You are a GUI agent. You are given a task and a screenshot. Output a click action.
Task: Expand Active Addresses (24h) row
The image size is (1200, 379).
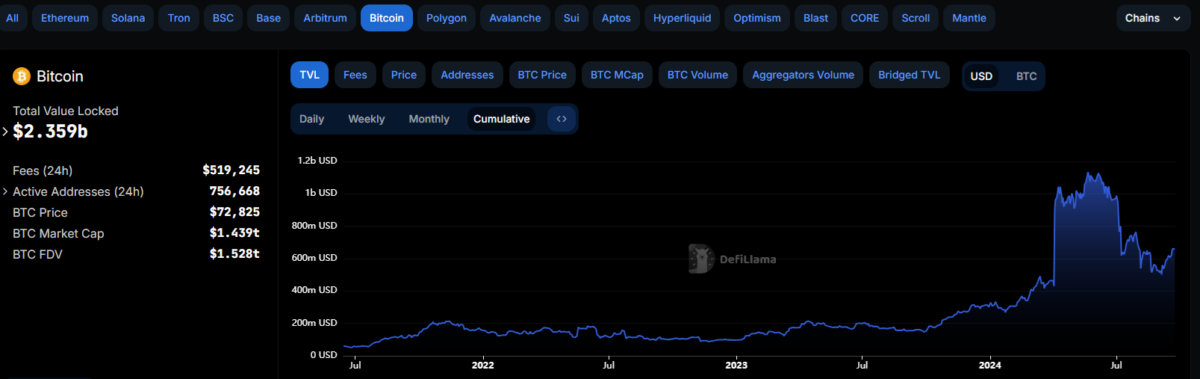pyautogui.click(x=5, y=191)
